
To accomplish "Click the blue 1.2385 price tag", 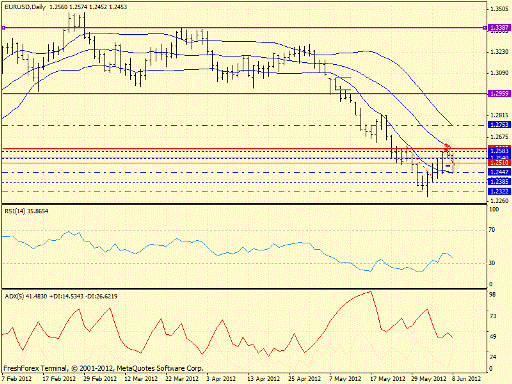I will [x=499, y=182].
